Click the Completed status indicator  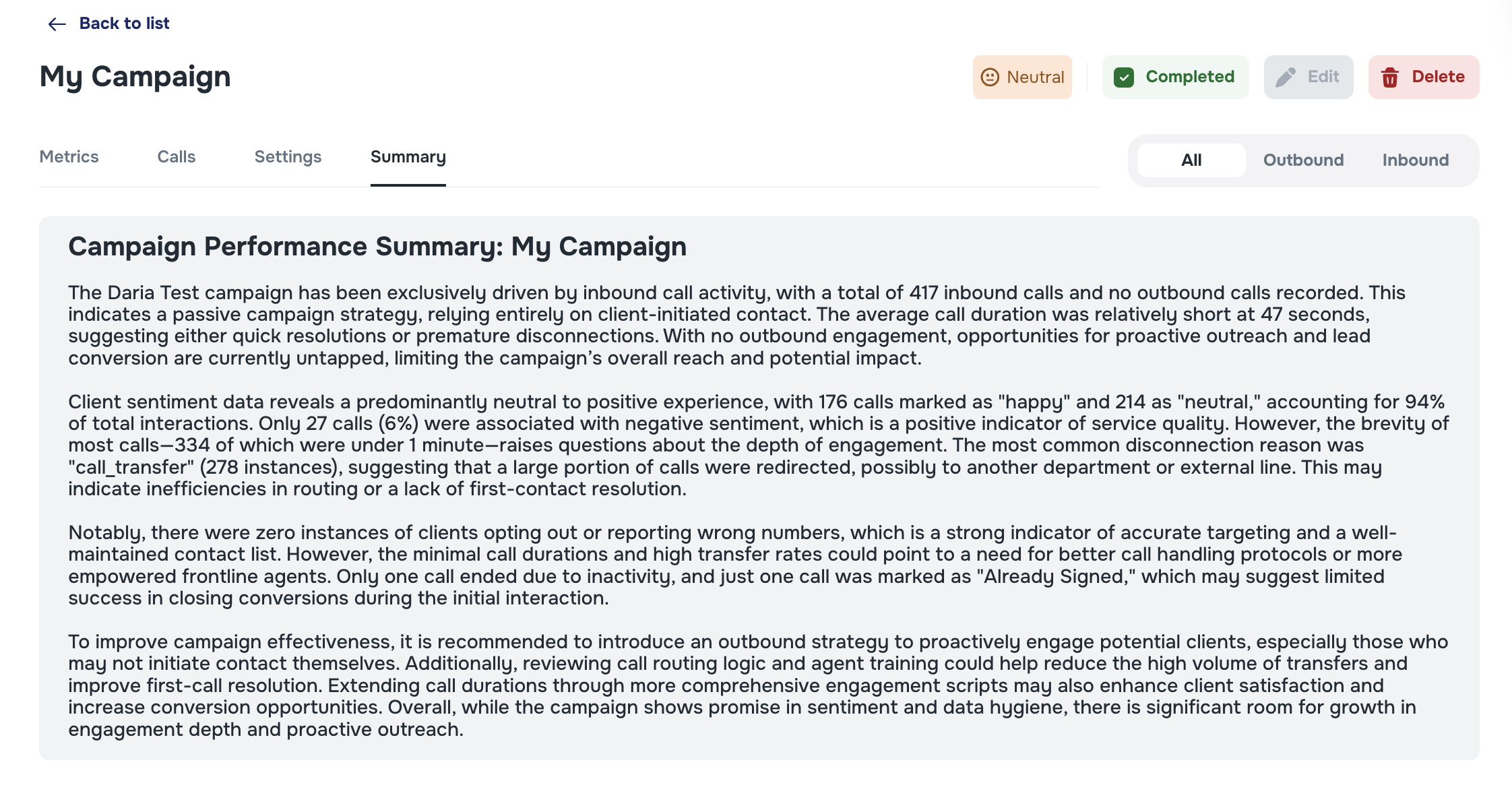point(1175,77)
